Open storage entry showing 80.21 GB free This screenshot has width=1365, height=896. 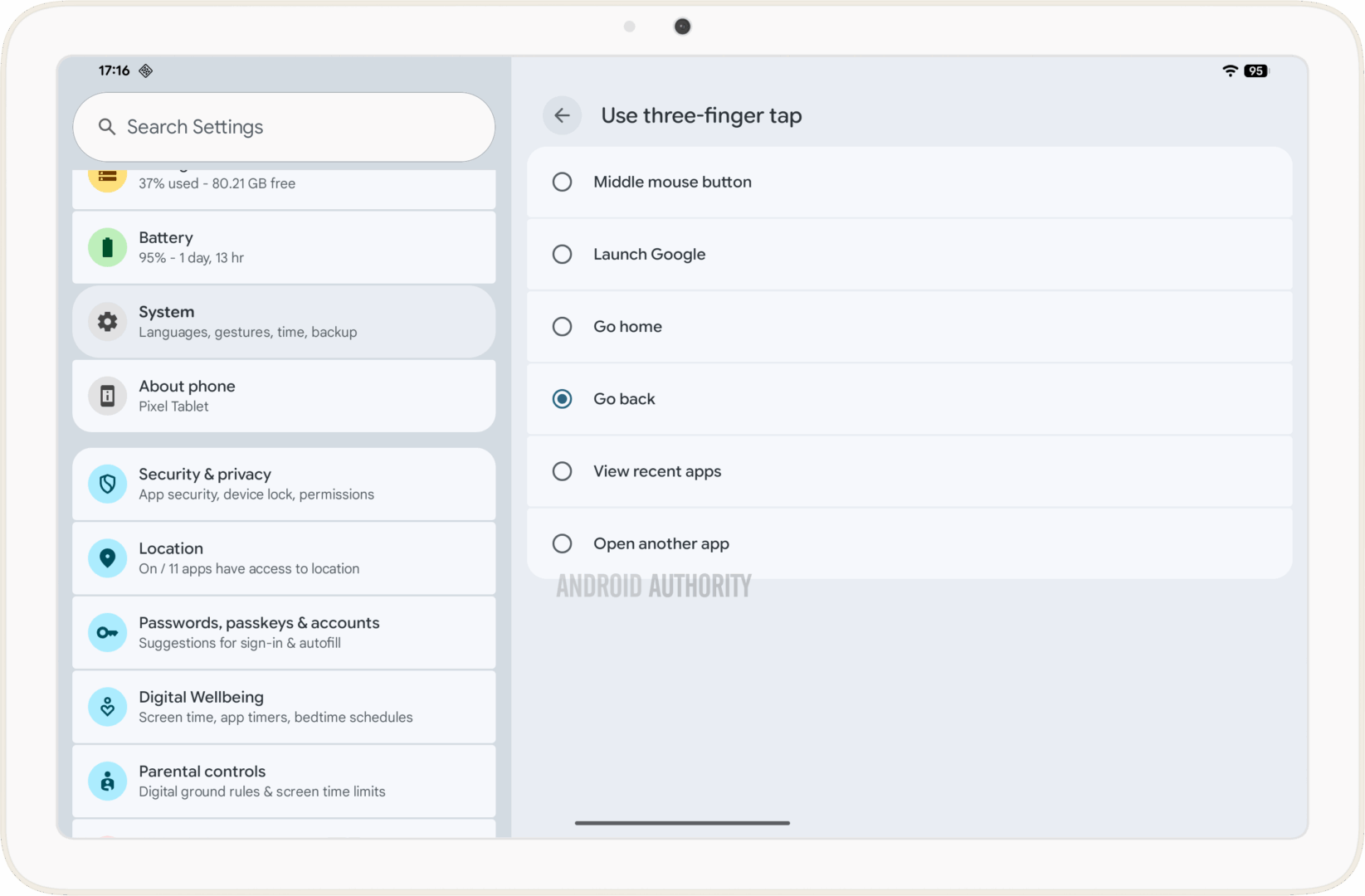pos(282,183)
